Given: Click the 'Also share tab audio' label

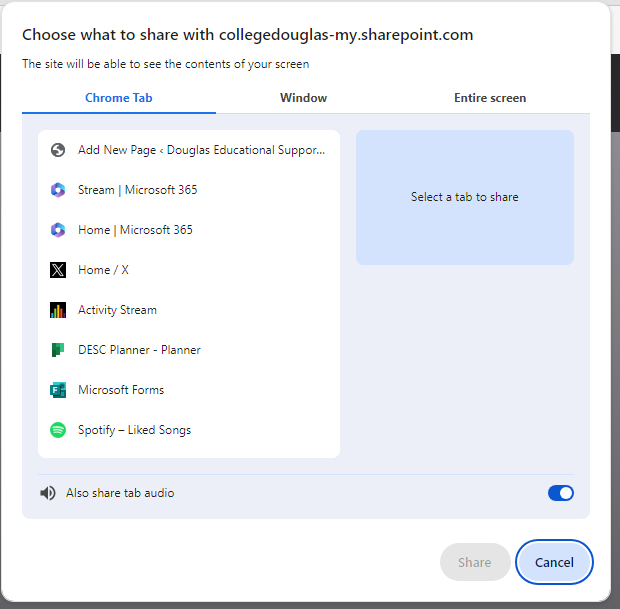Looking at the screenshot, I should (x=120, y=493).
